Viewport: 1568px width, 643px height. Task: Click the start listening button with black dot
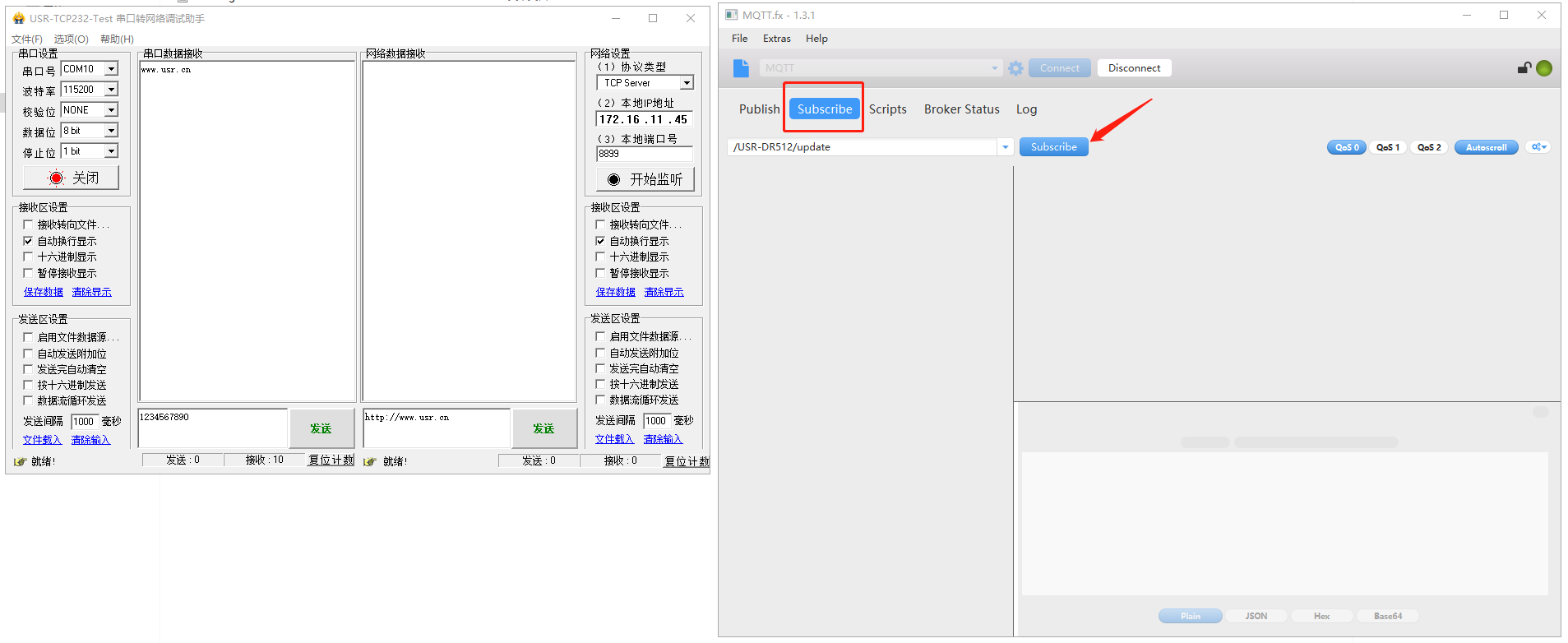645,179
